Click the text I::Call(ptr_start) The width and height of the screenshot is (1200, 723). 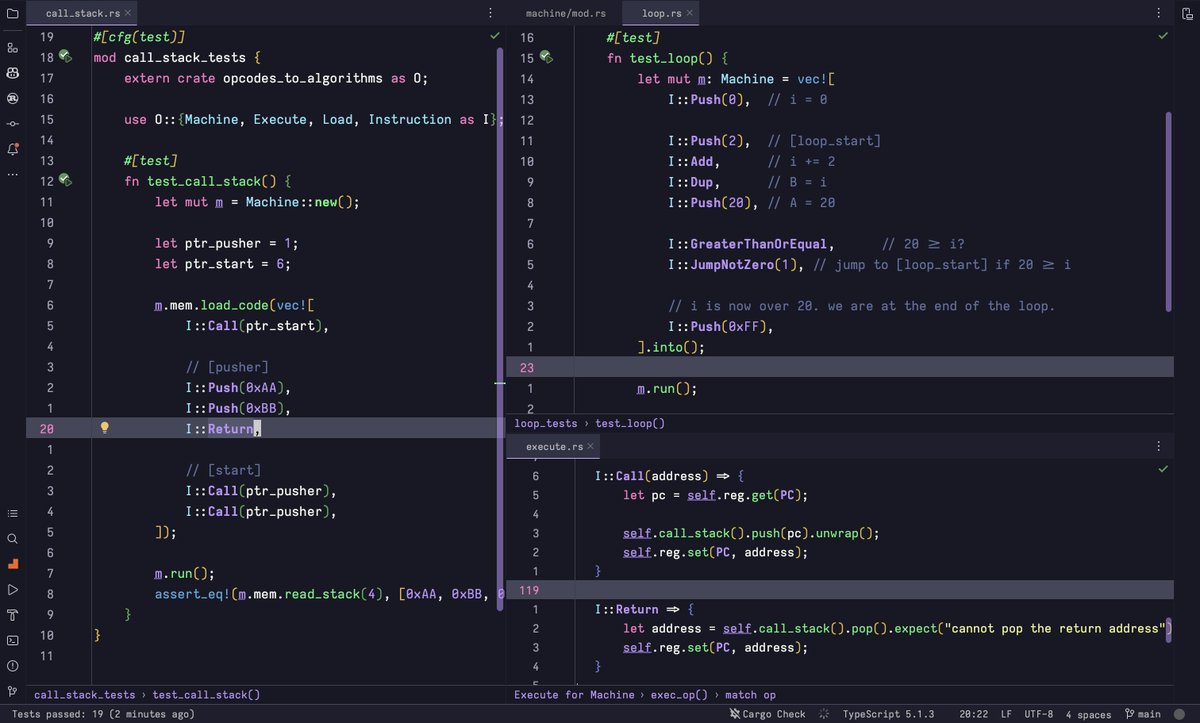(254, 325)
